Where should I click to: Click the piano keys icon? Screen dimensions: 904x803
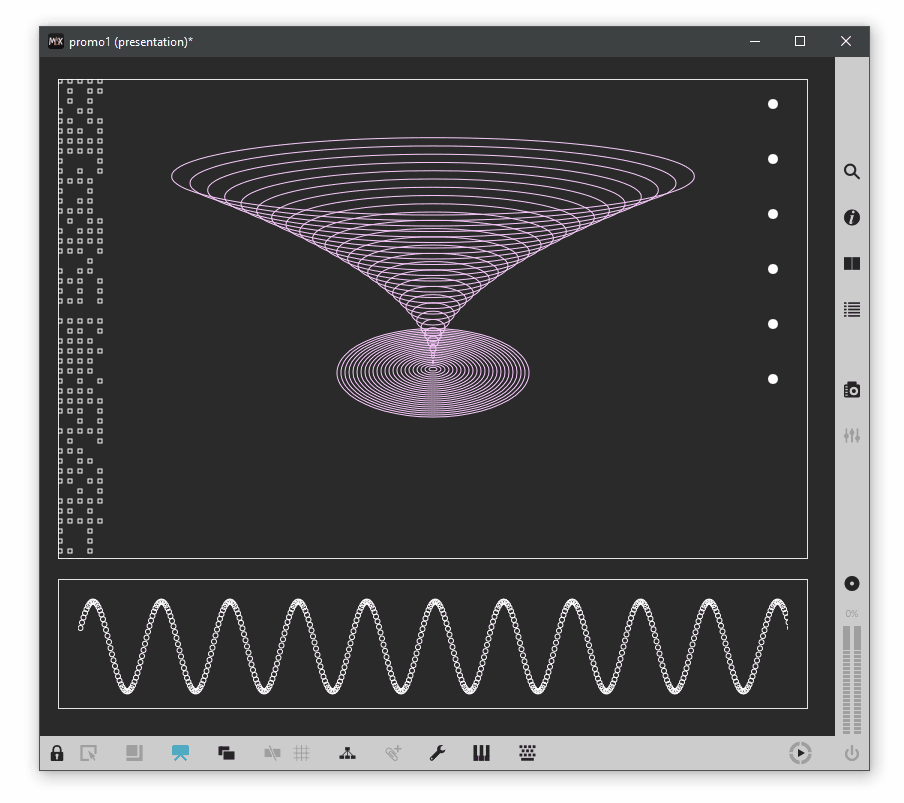(x=482, y=753)
